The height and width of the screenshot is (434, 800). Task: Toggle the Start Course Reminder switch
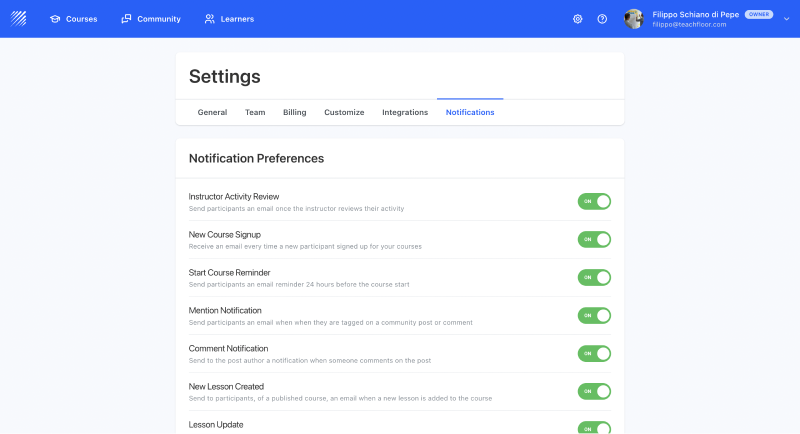594,278
